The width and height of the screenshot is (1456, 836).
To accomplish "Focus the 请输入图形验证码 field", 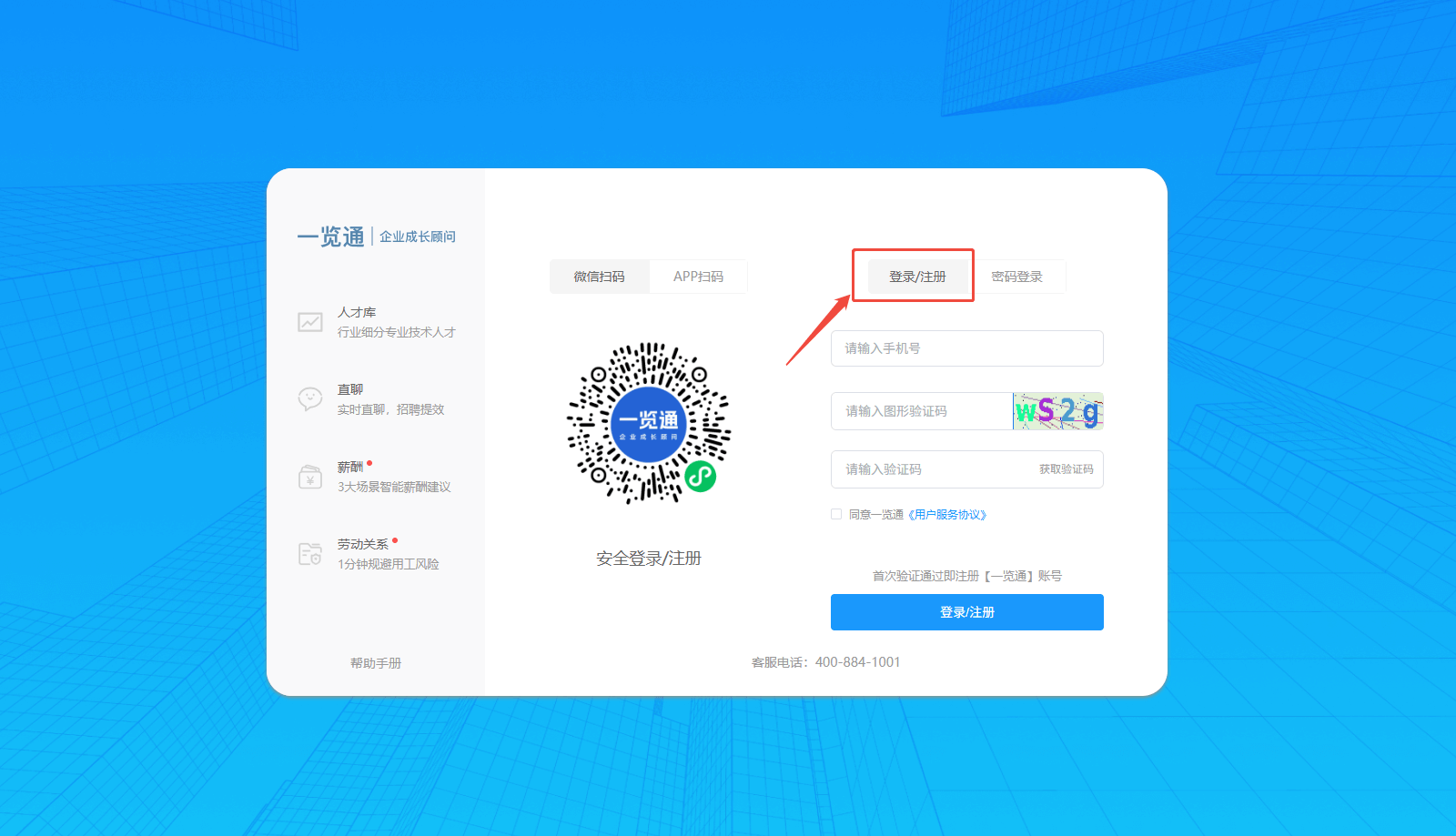I will coord(922,411).
